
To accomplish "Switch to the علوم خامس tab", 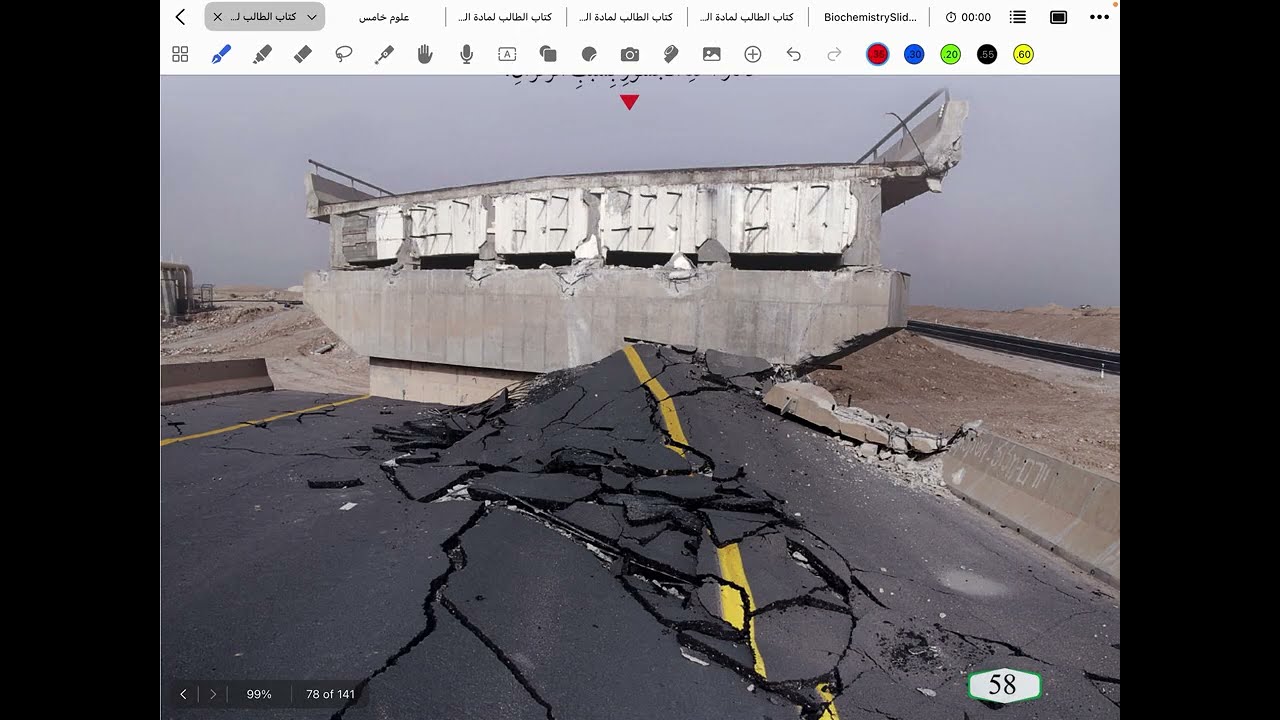I will pos(385,17).
